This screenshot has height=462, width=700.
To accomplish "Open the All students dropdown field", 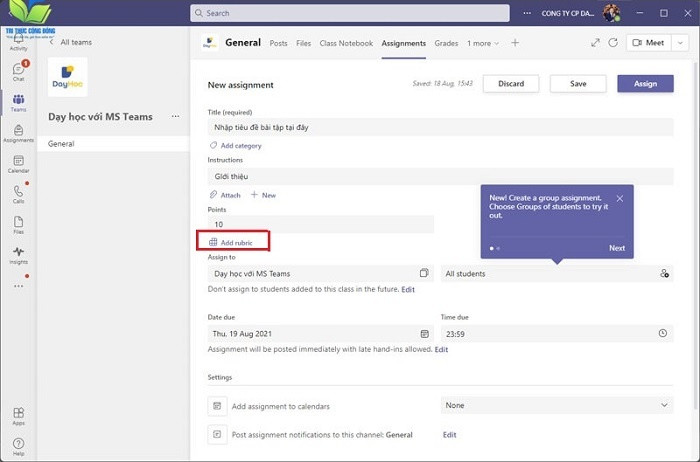I will click(x=557, y=274).
